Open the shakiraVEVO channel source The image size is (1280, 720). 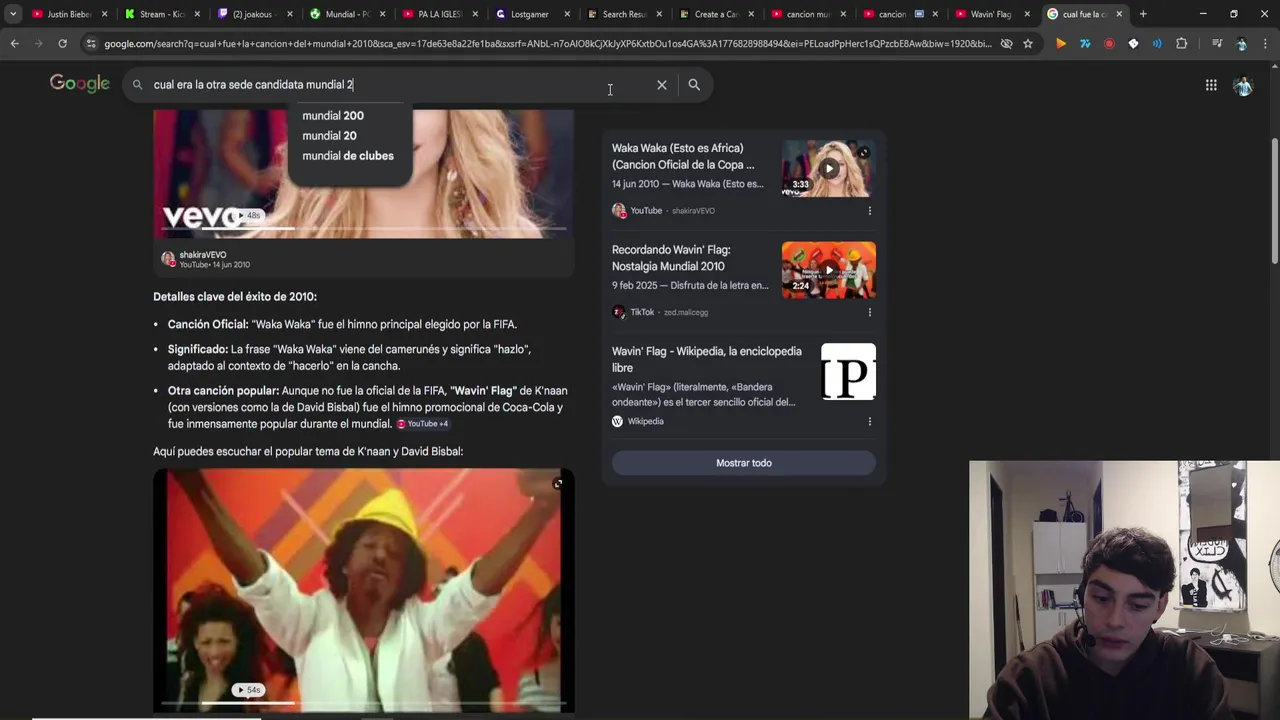pyautogui.click(x=207, y=260)
